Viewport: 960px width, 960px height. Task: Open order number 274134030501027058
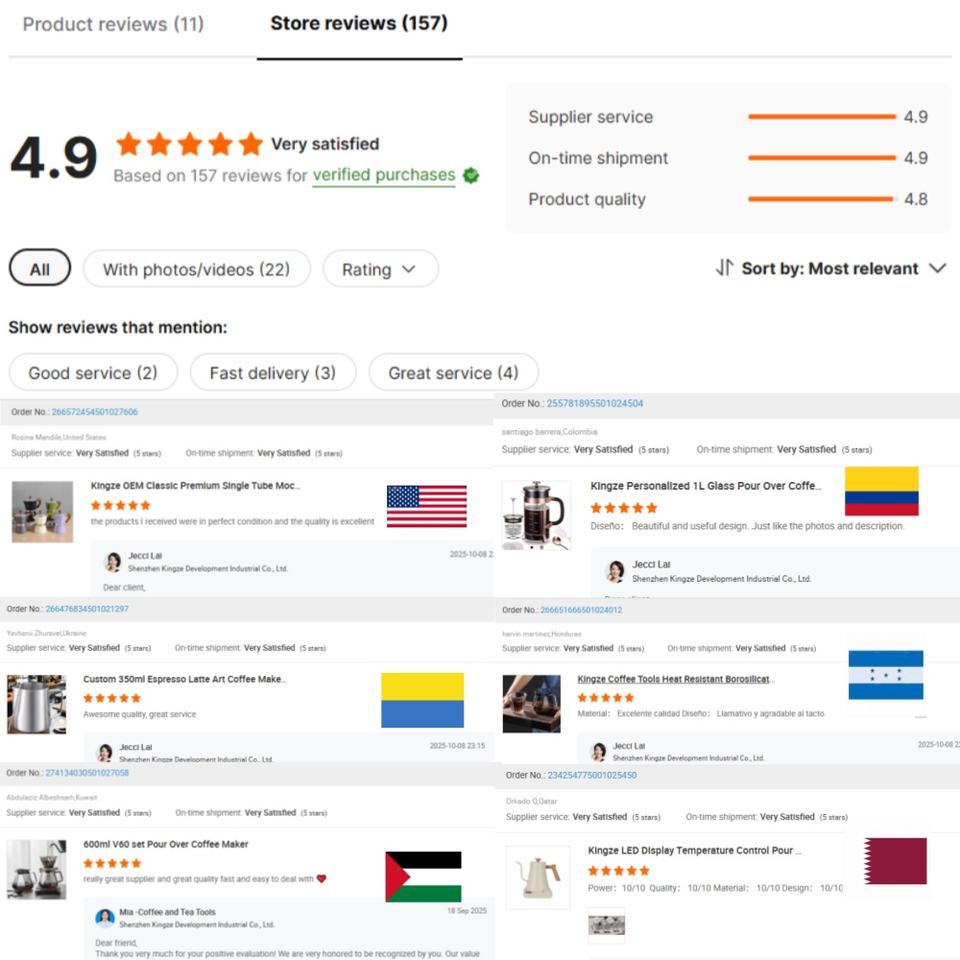(87, 773)
